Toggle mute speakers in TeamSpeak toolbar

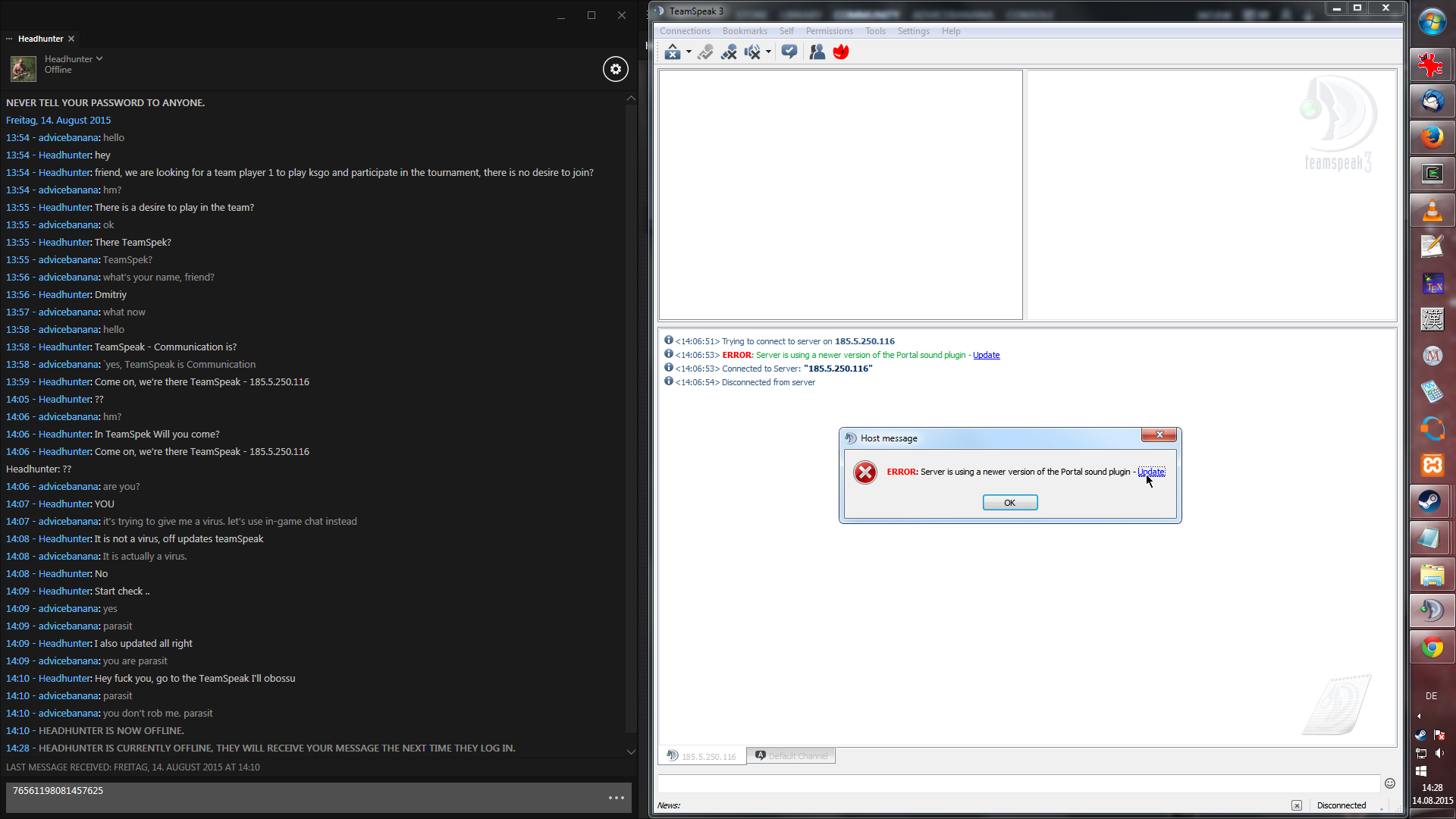click(x=752, y=52)
